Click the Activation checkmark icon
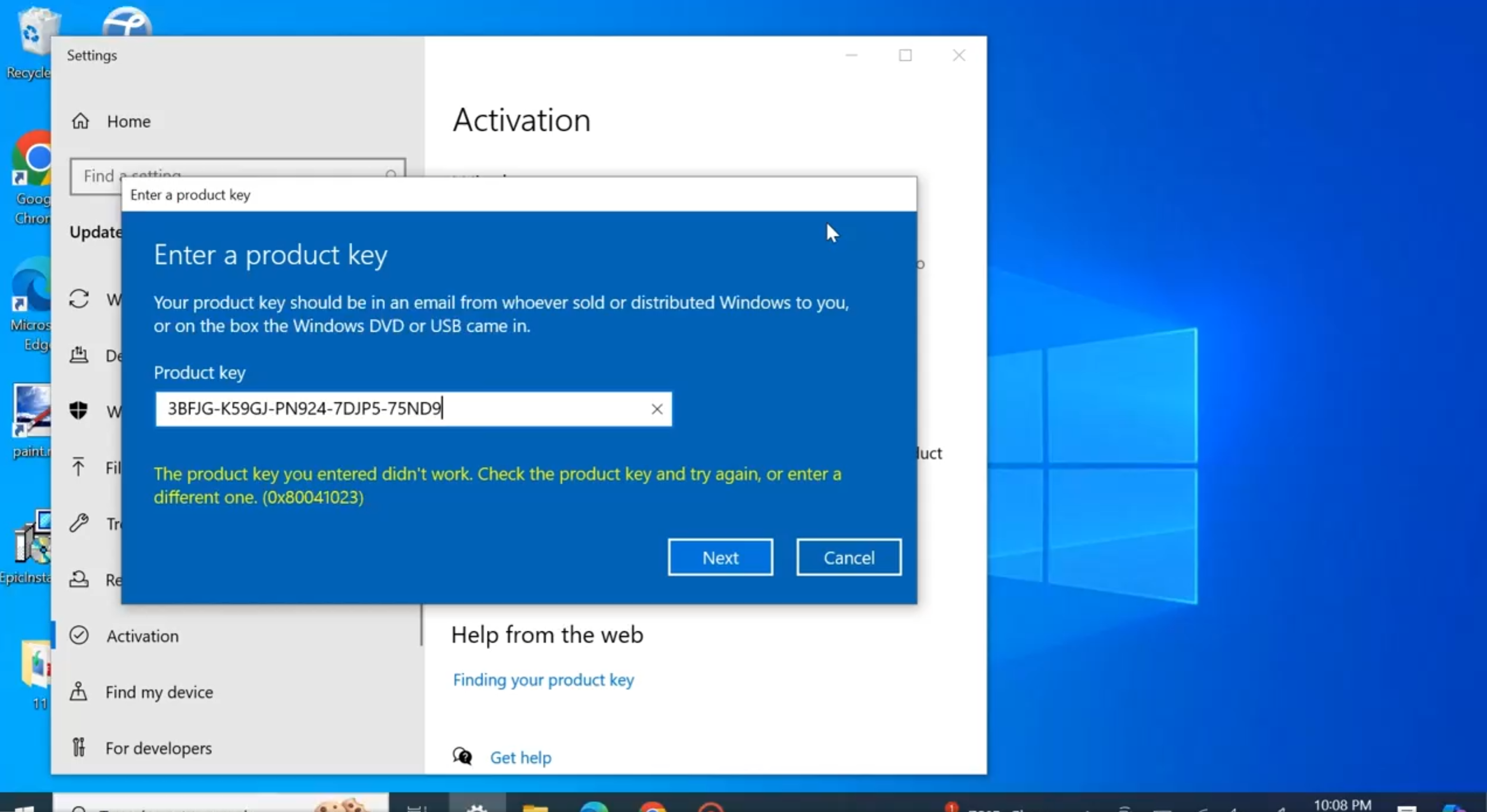Image resolution: width=1487 pixels, height=812 pixels. click(79, 635)
